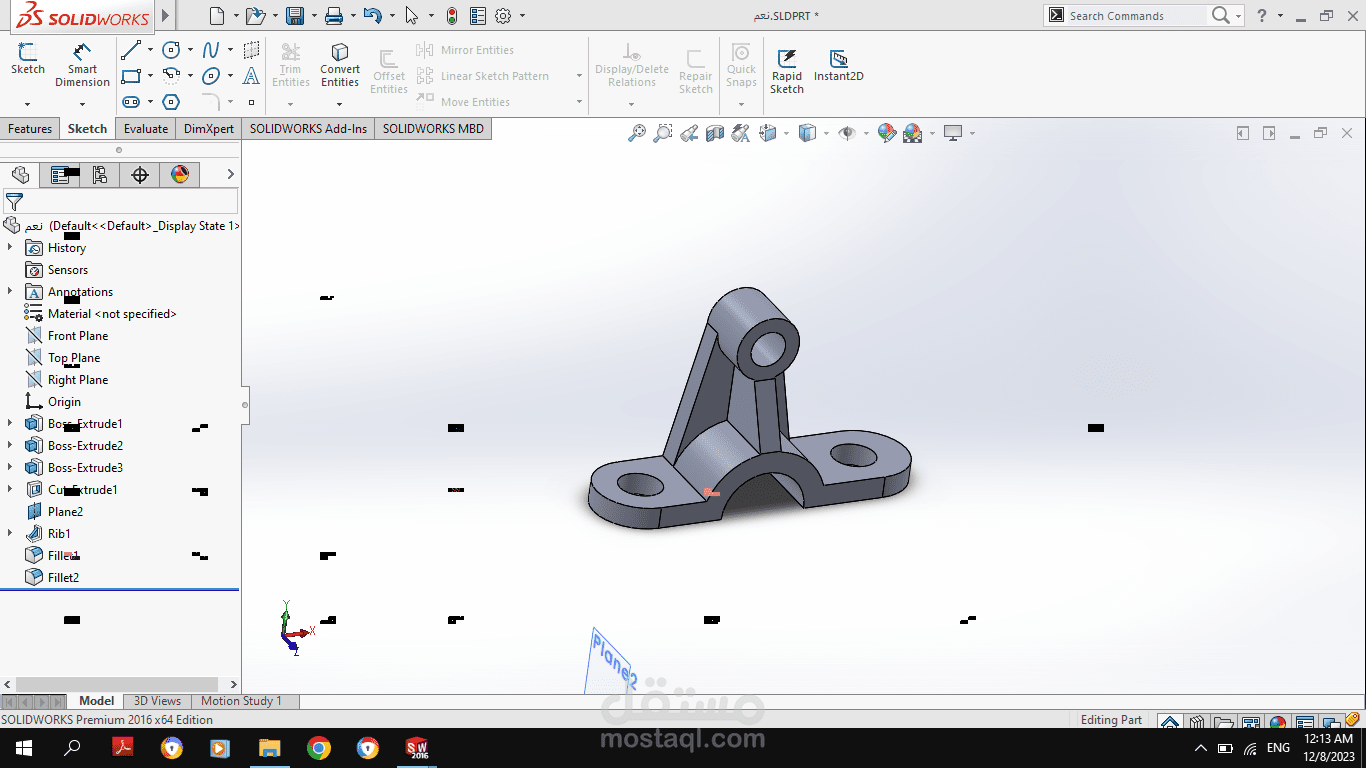Expand the Annotations folder

click(x=10, y=292)
